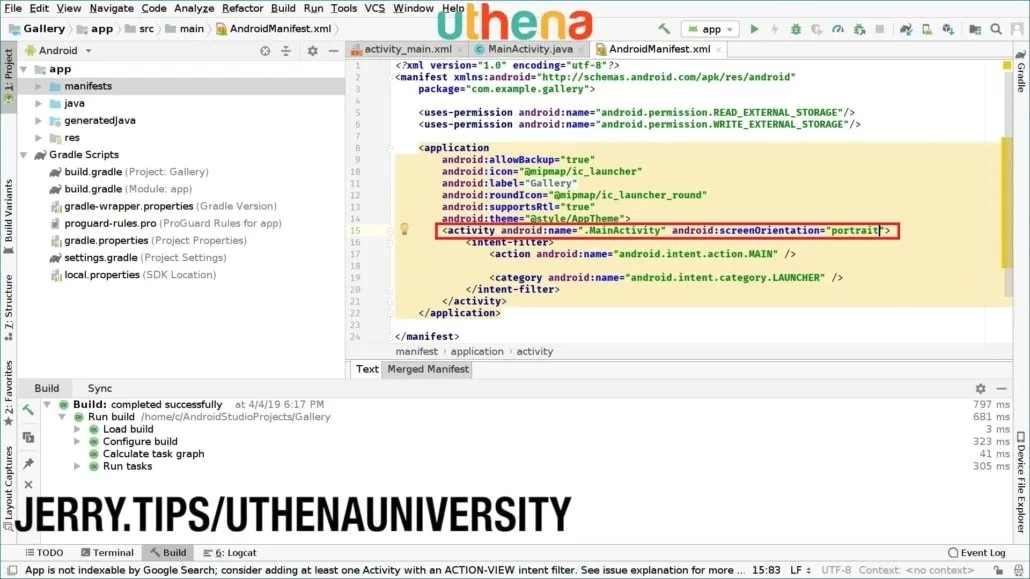Image resolution: width=1030 pixels, height=579 pixels.
Task: Open the Sync tab in Build panel
Action: [x=100, y=388]
